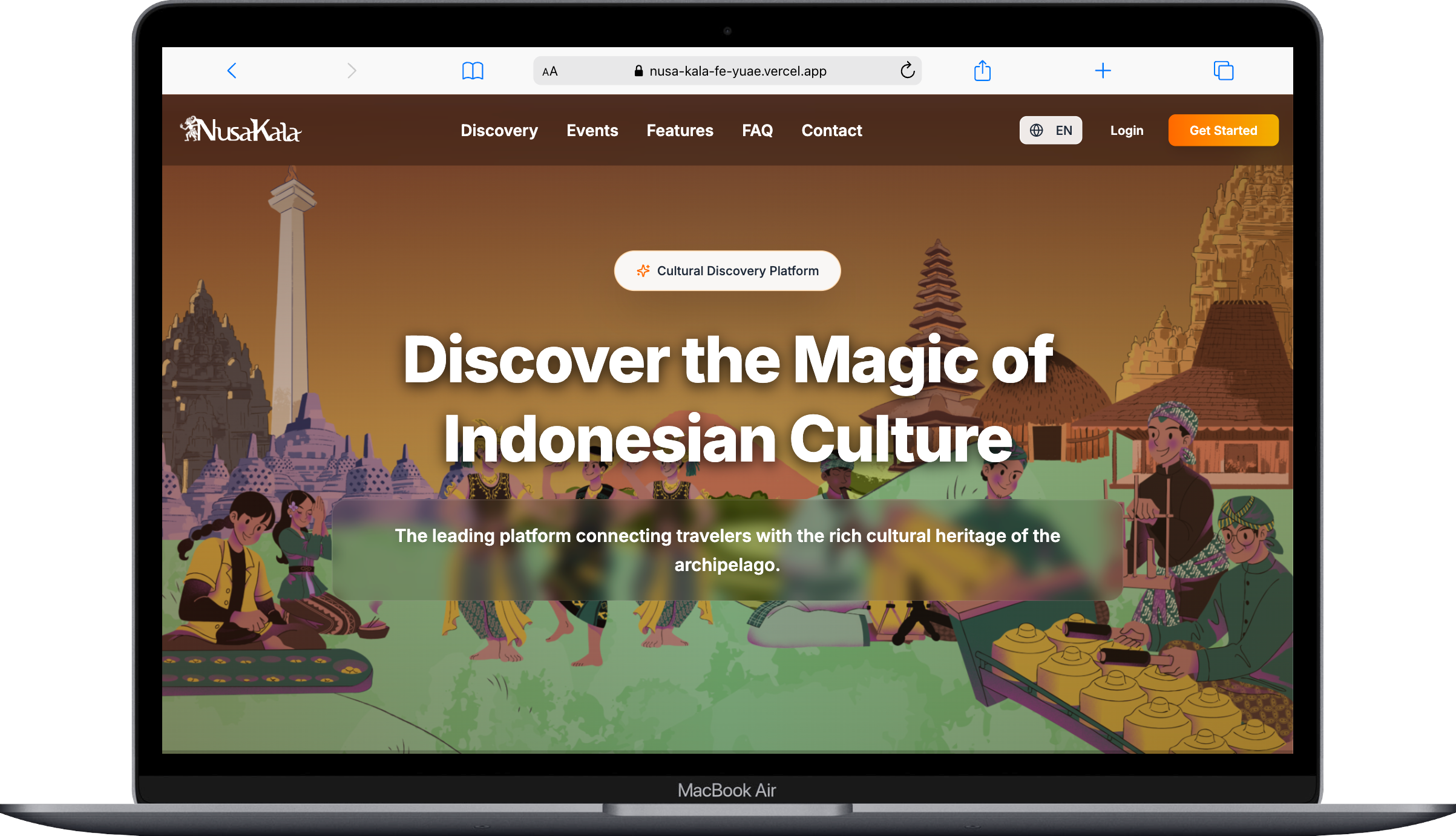Show the tab overview icon
The image size is (1456, 836).
(x=1223, y=71)
